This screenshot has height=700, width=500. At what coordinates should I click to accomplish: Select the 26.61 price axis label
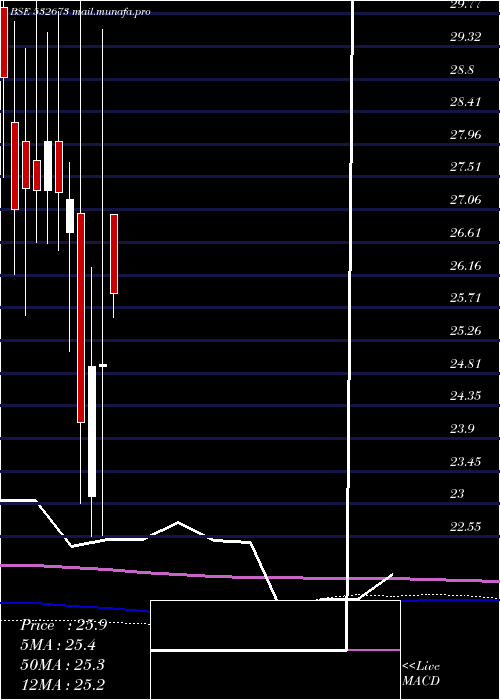tap(466, 233)
